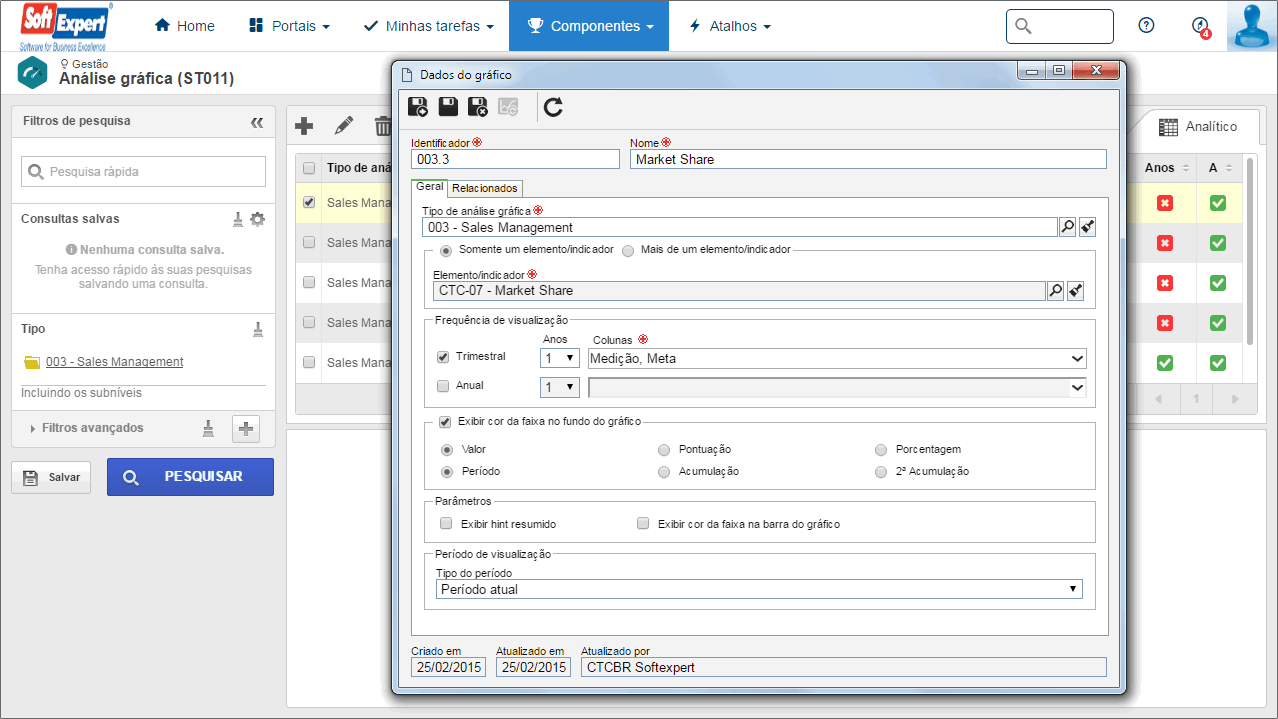Click the save and close disk icon
Image resolution: width=1278 pixels, height=719 pixels.
click(478, 107)
